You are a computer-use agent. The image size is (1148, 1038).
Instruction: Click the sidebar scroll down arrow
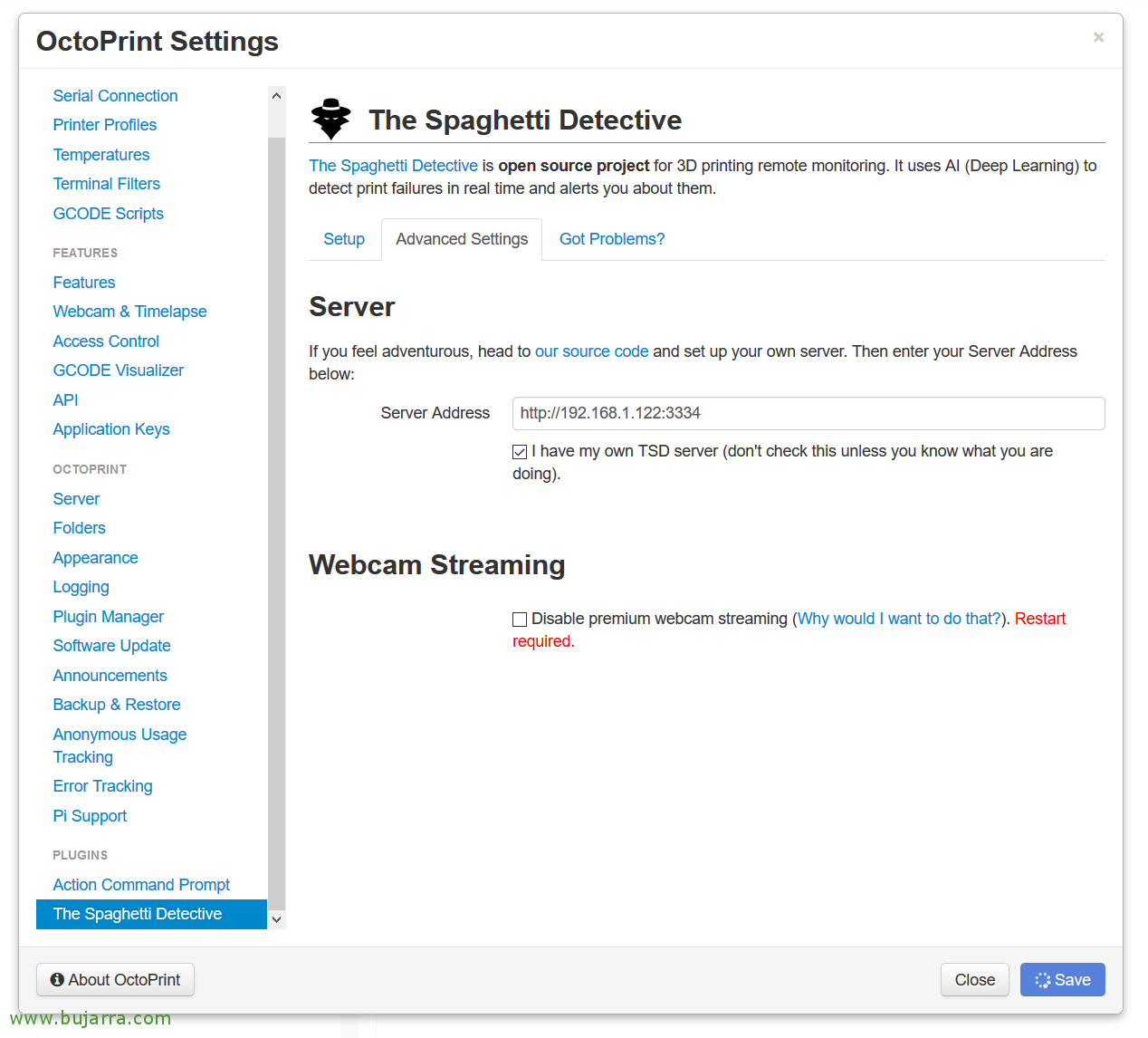tap(277, 919)
